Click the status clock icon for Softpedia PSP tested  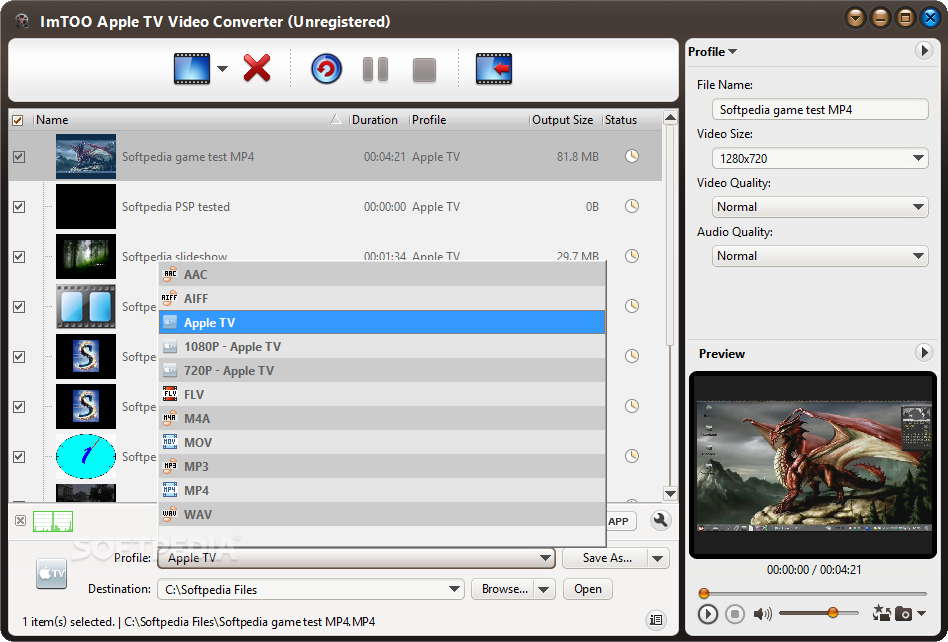632,206
